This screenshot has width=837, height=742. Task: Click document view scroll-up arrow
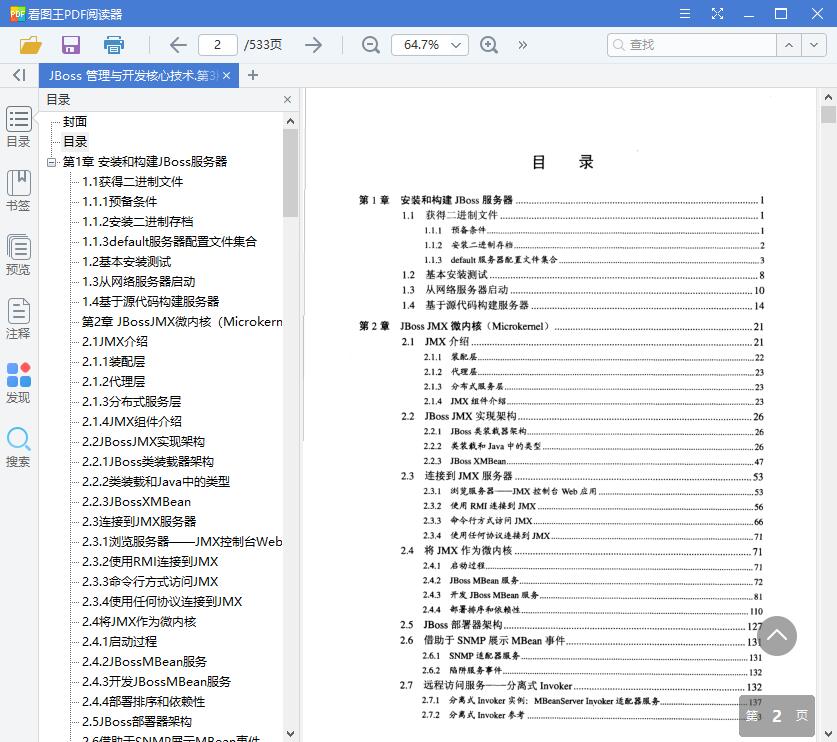[828, 97]
